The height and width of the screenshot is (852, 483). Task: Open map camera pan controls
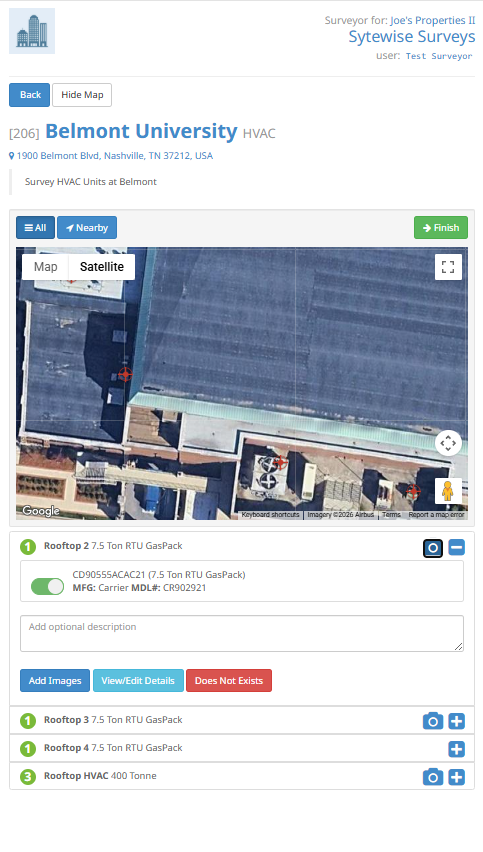tap(448, 443)
